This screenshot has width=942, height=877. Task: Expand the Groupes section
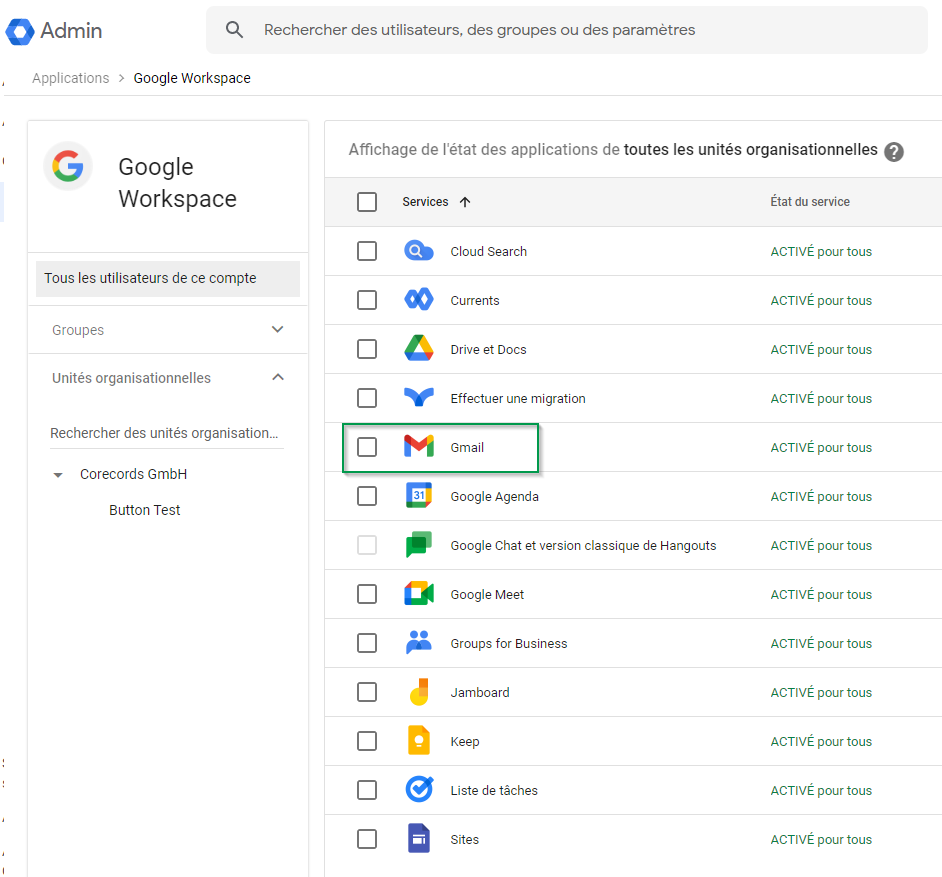(x=278, y=329)
